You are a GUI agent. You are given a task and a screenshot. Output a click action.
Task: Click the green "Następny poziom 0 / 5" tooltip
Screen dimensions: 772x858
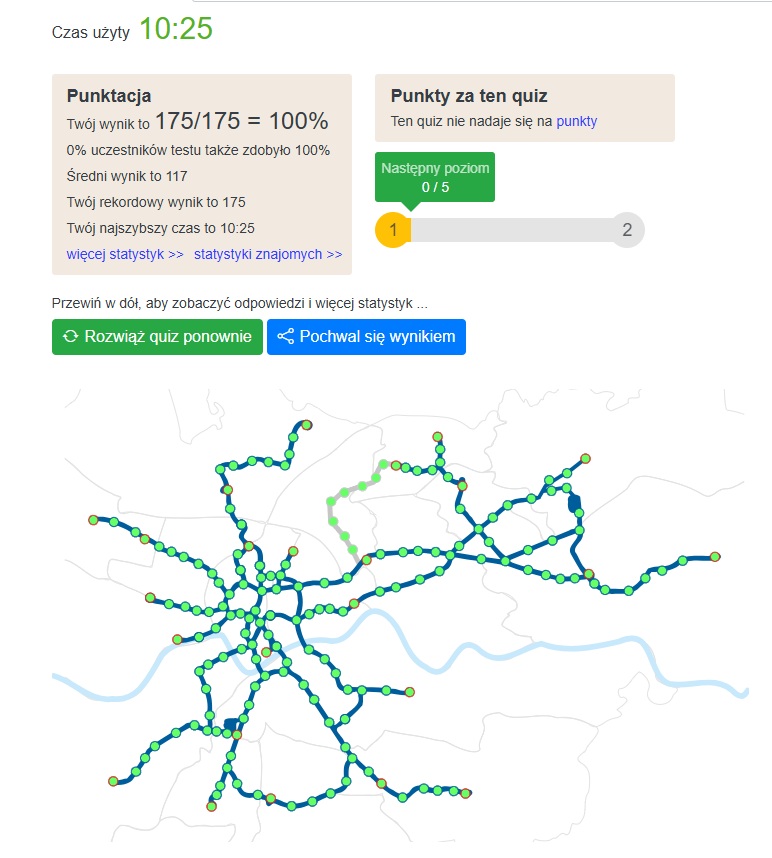[435, 177]
